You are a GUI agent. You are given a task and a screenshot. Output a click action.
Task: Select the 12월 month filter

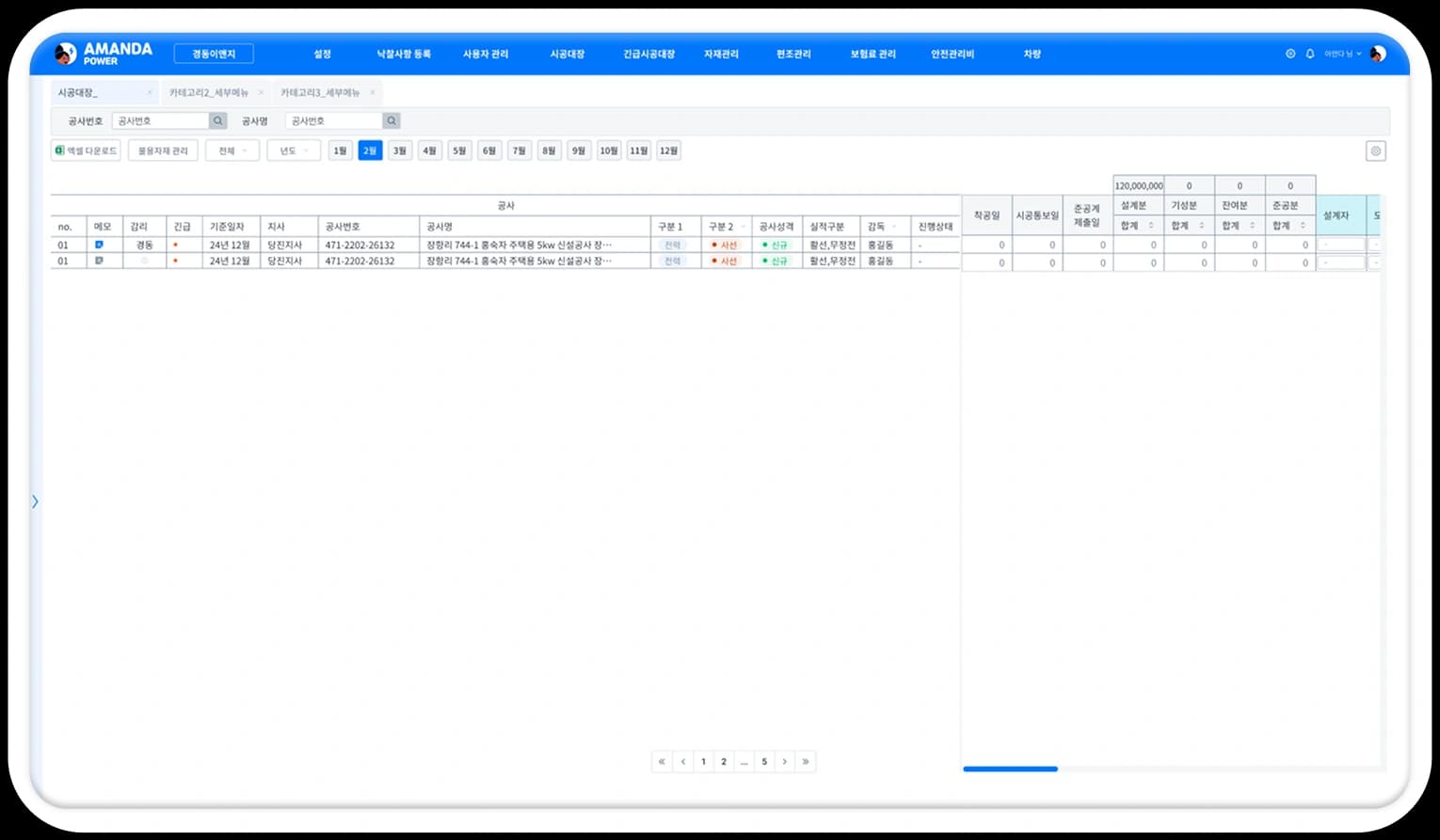tap(668, 151)
